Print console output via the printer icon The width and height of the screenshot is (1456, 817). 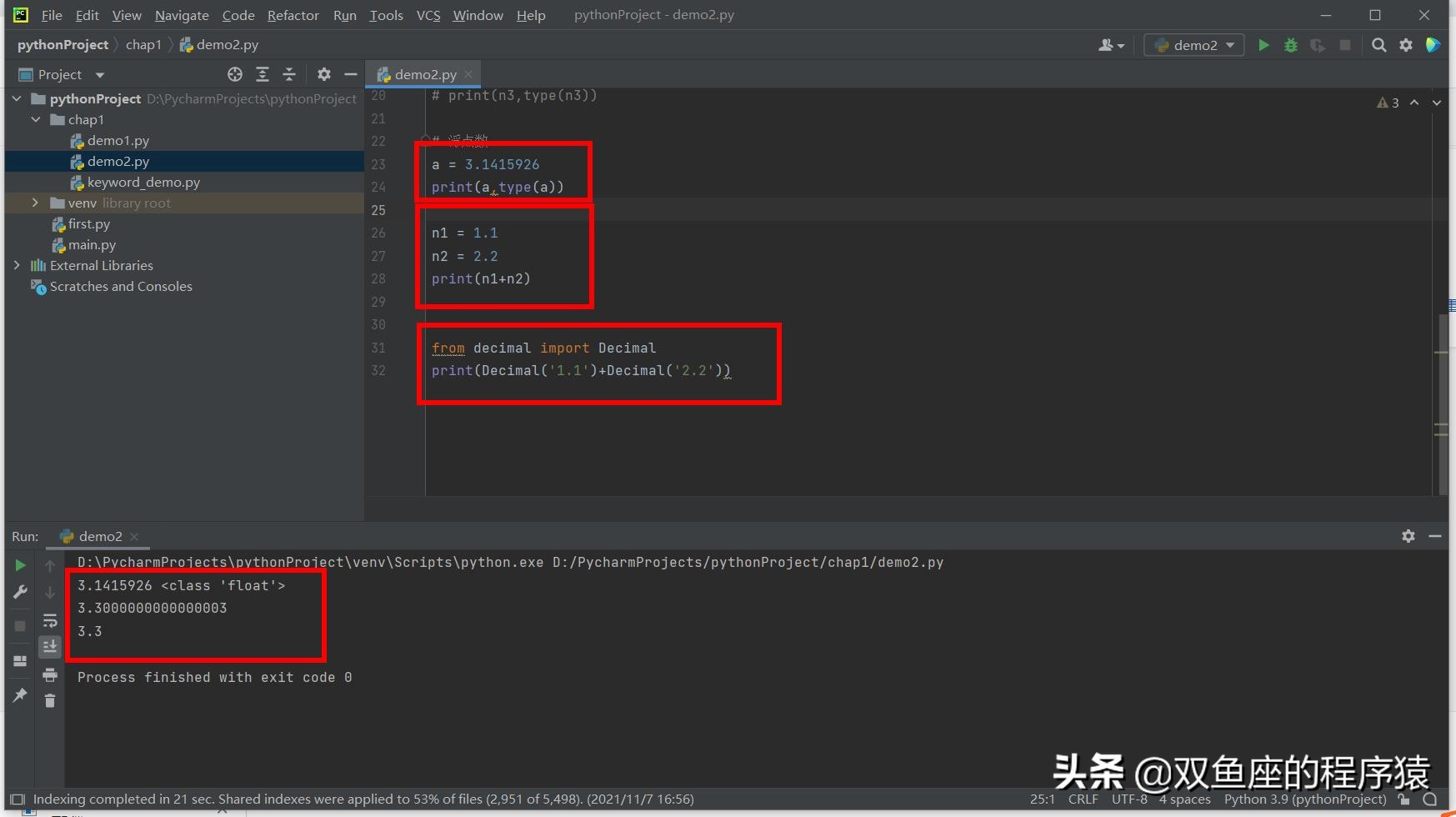(49, 674)
